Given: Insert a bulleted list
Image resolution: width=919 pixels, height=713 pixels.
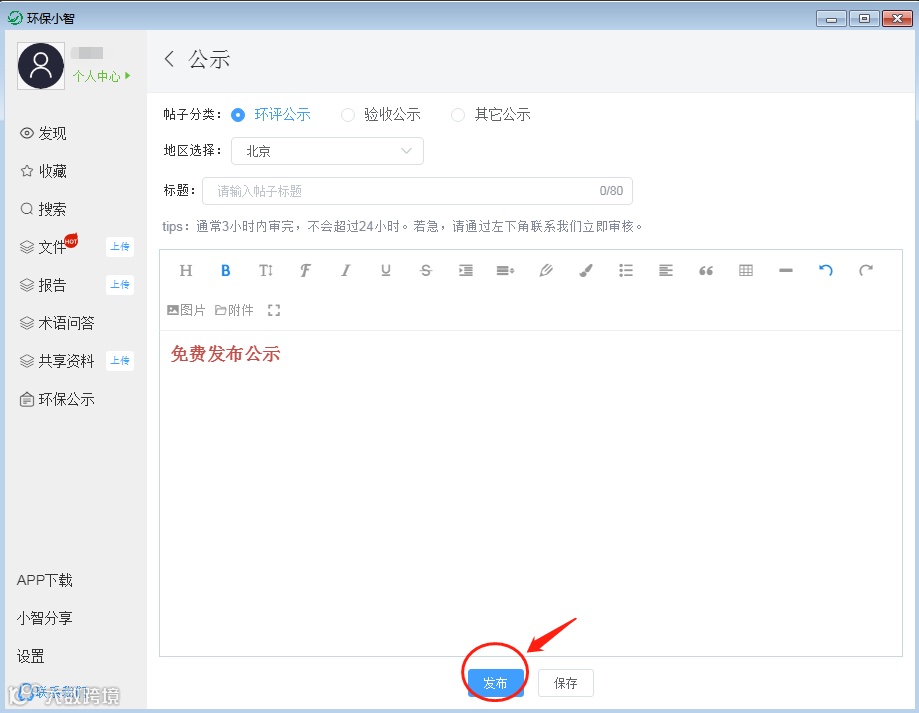Looking at the screenshot, I should 625,270.
